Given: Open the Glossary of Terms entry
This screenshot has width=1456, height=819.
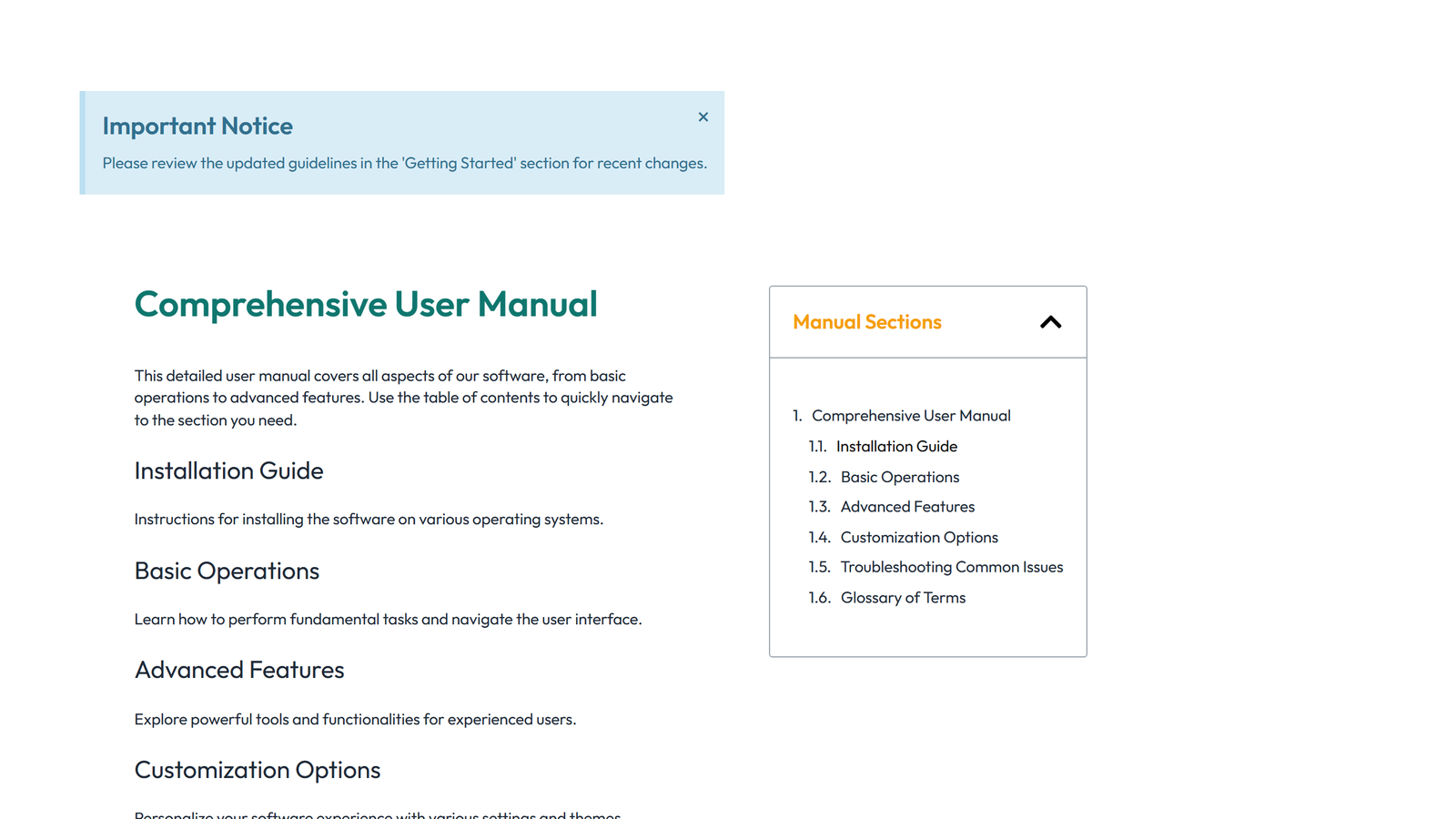Looking at the screenshot, I should coord(903,597).
